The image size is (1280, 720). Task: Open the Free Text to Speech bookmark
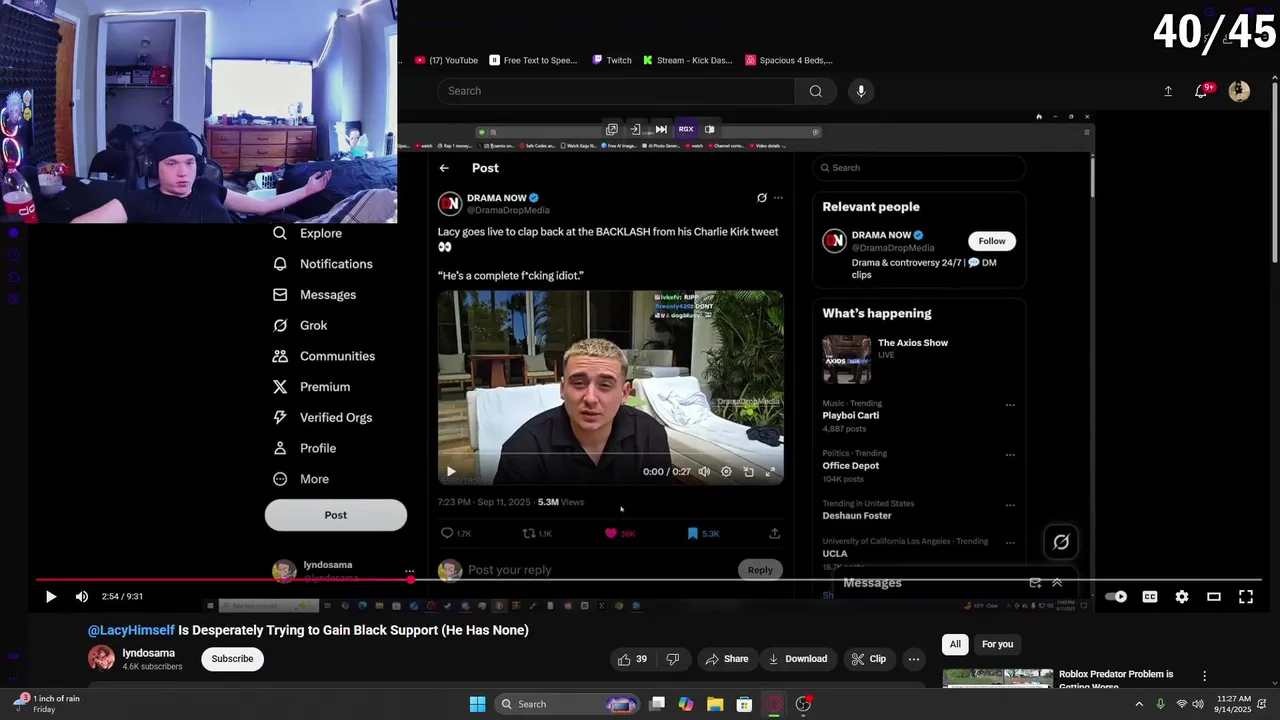point(533,60)
